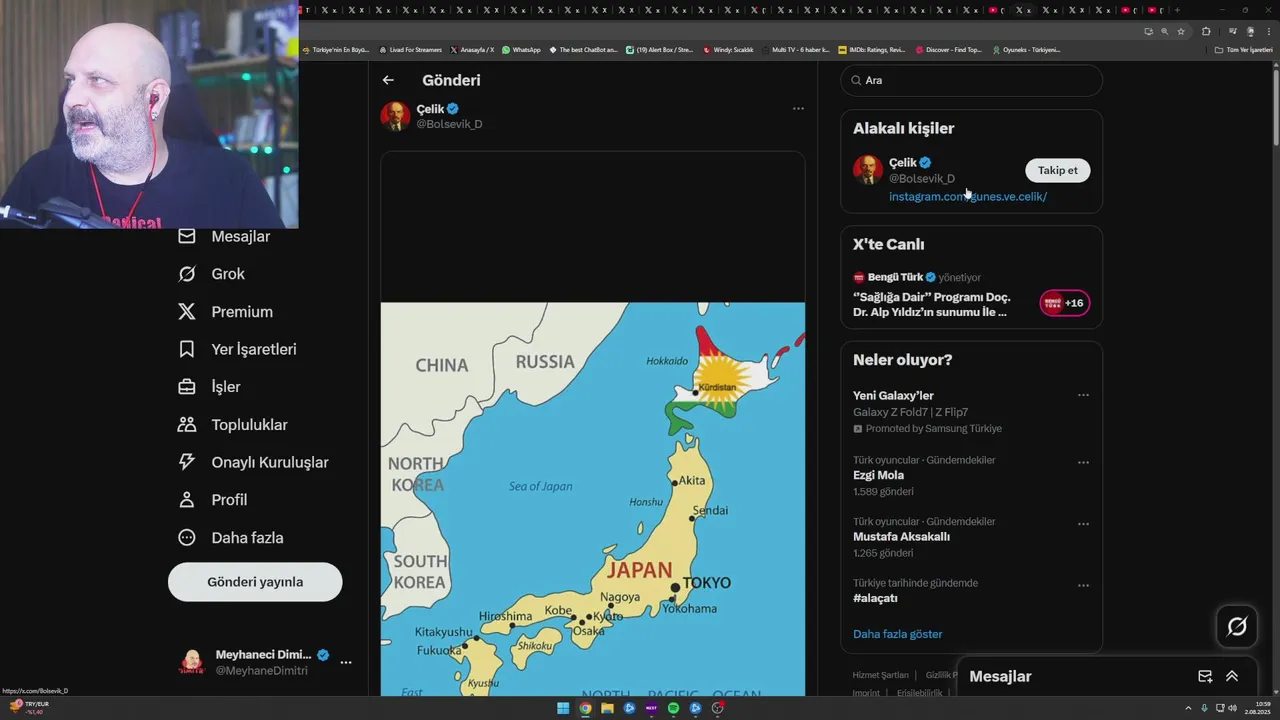1280x720 pixels.
Task: Open the browser extensions puzzle icon
Action: [x=1206, y=31]
